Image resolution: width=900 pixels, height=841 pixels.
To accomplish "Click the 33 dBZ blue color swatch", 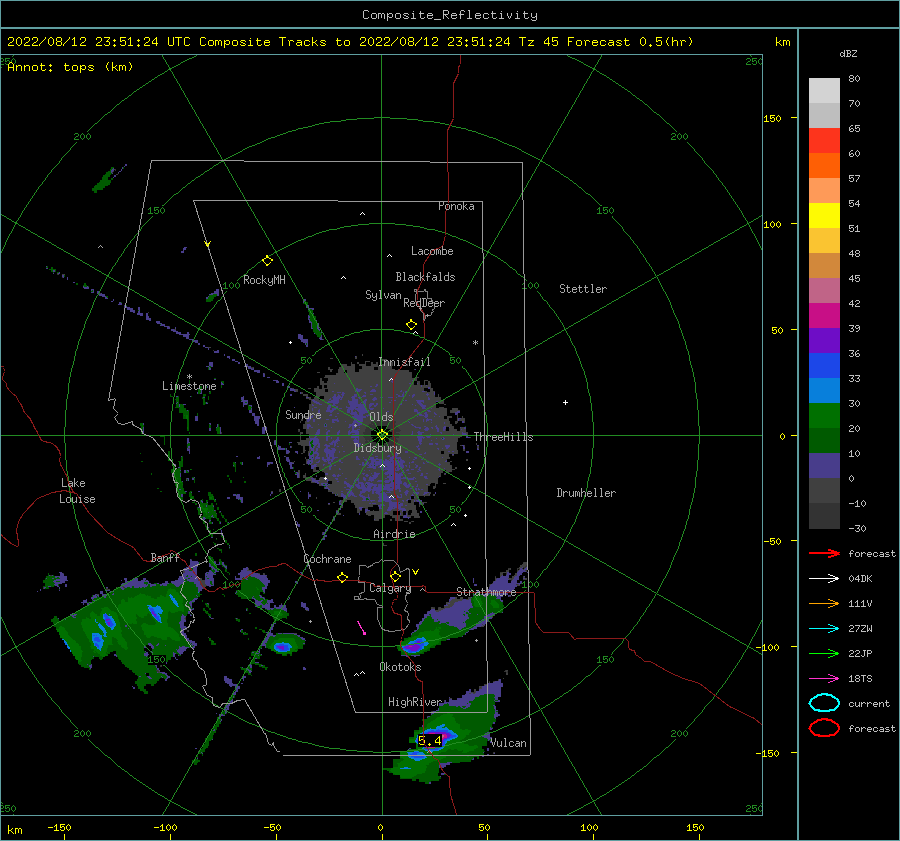I will coord(824,390).
